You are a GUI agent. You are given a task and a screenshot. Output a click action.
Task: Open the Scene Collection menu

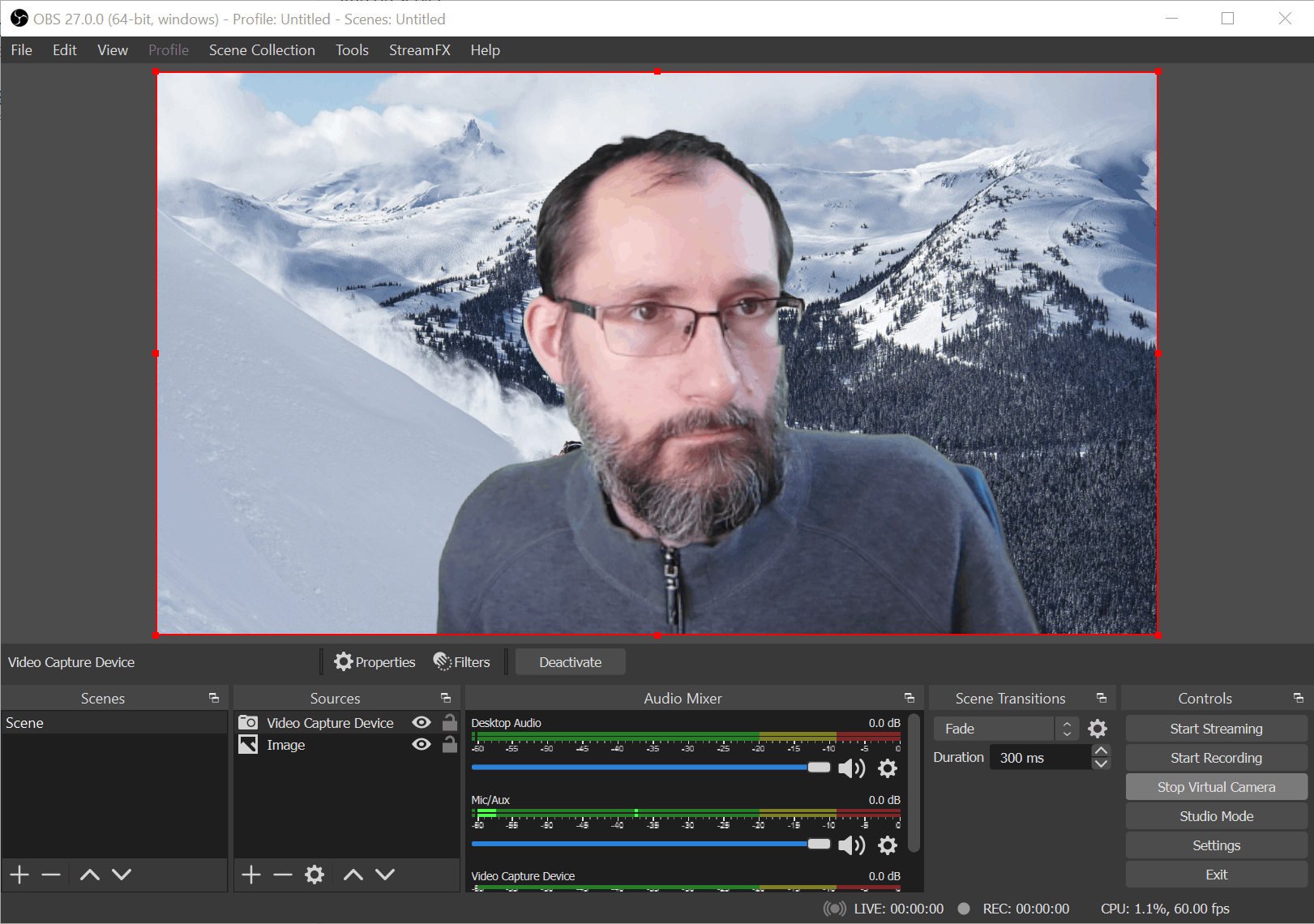coord(262,50)
